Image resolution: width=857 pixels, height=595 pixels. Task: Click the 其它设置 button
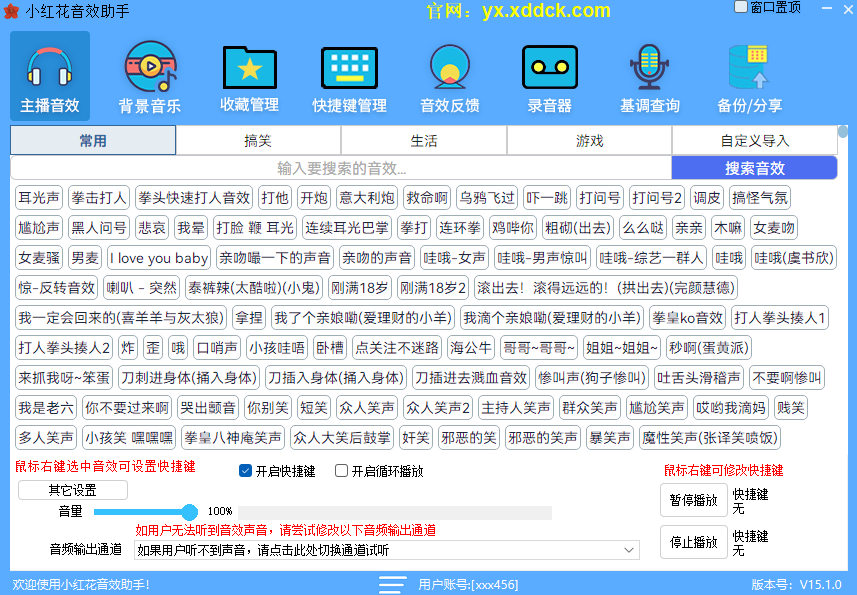73,490
